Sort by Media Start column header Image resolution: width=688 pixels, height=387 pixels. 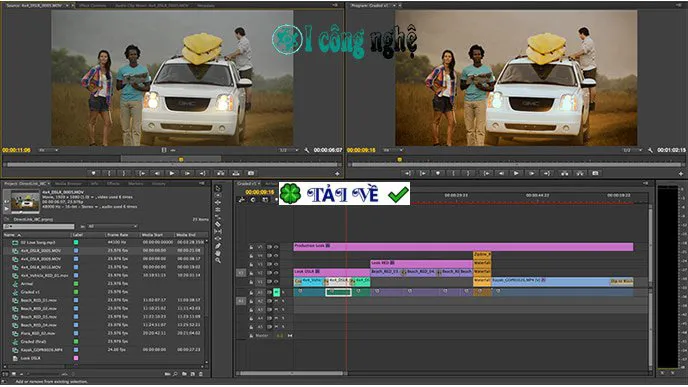tap(152, 235)
